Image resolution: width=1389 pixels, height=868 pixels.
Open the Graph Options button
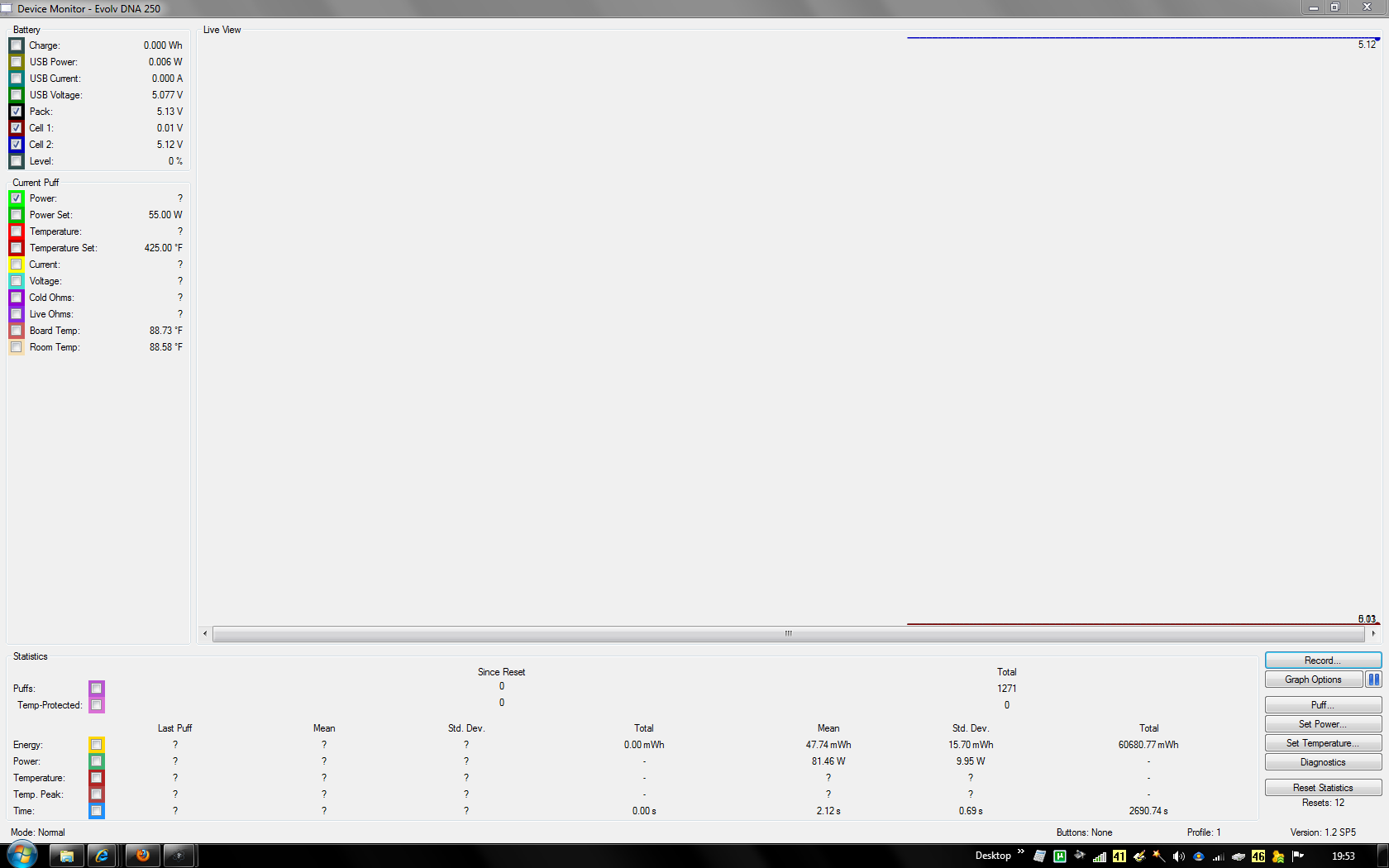1313,680
